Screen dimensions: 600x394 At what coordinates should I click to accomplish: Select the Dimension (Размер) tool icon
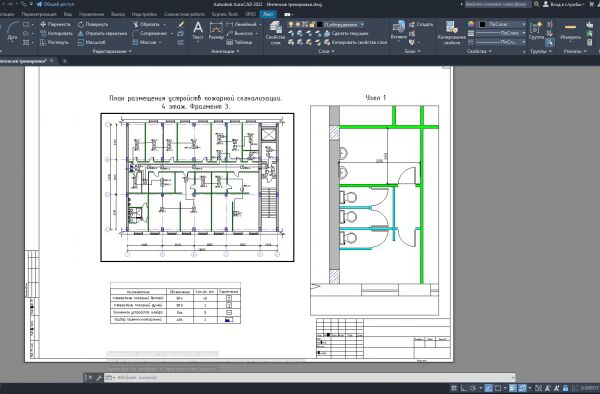point(216,30)
